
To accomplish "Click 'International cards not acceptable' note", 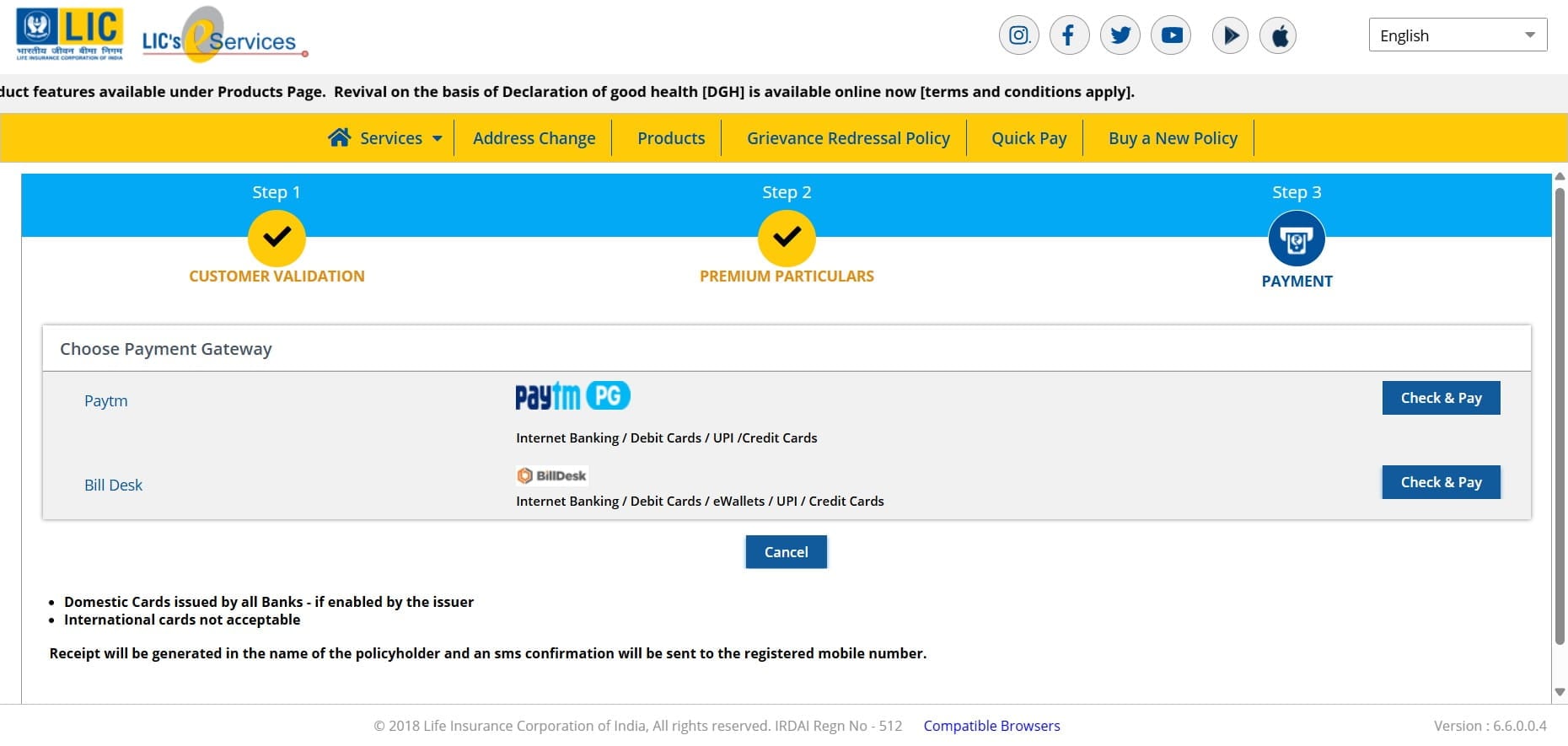I will point(182,620).
